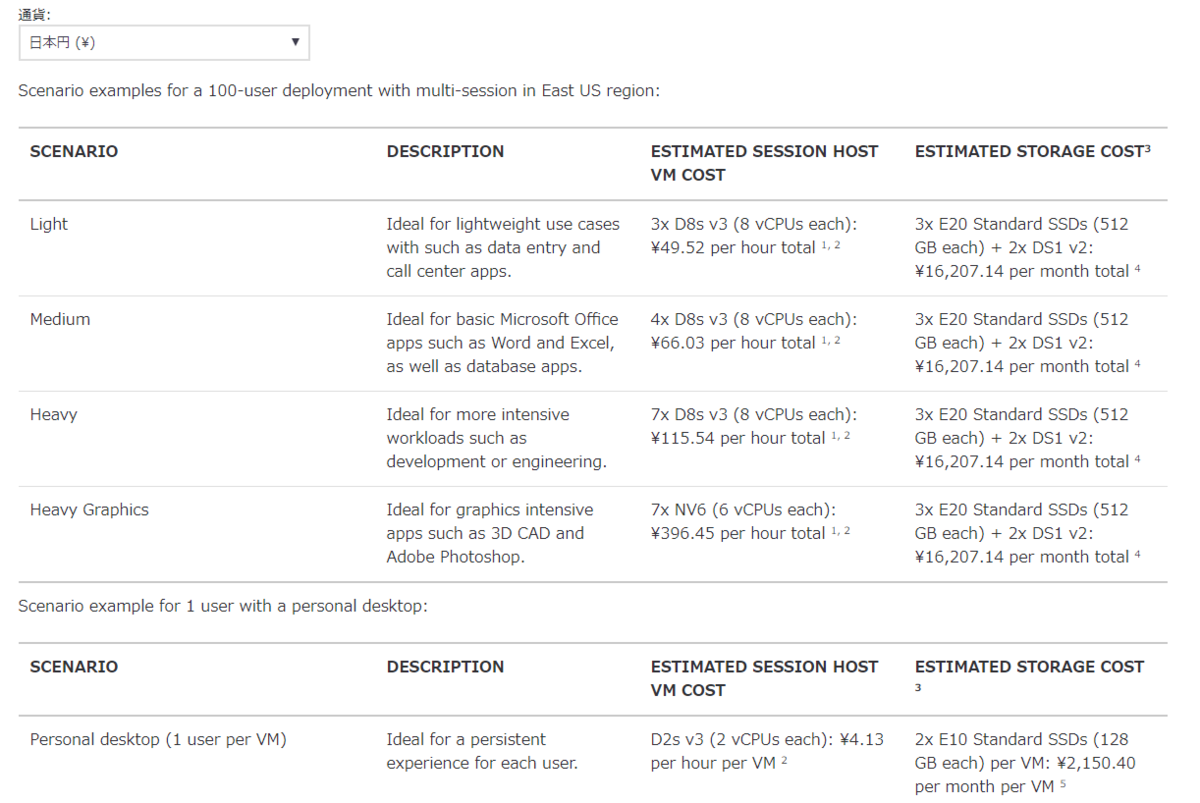1200x803 pixels.
Task: Open the 日本円 (¥) currency dropdown
Action: [x=164, y=43]
